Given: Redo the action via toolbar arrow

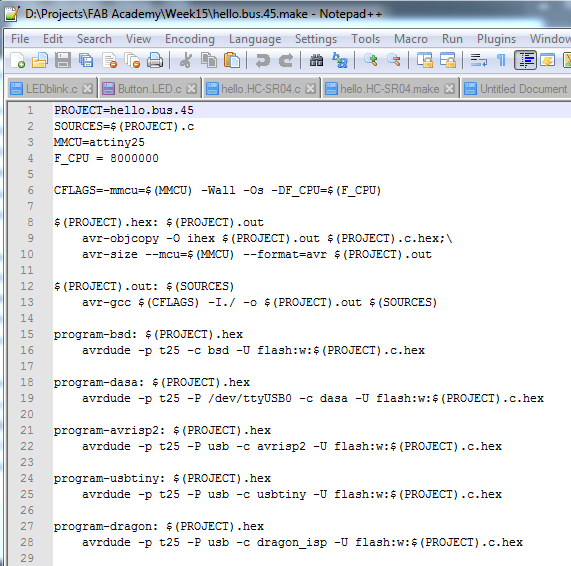Looking at the screenshot, I should (x=286, y=60).
